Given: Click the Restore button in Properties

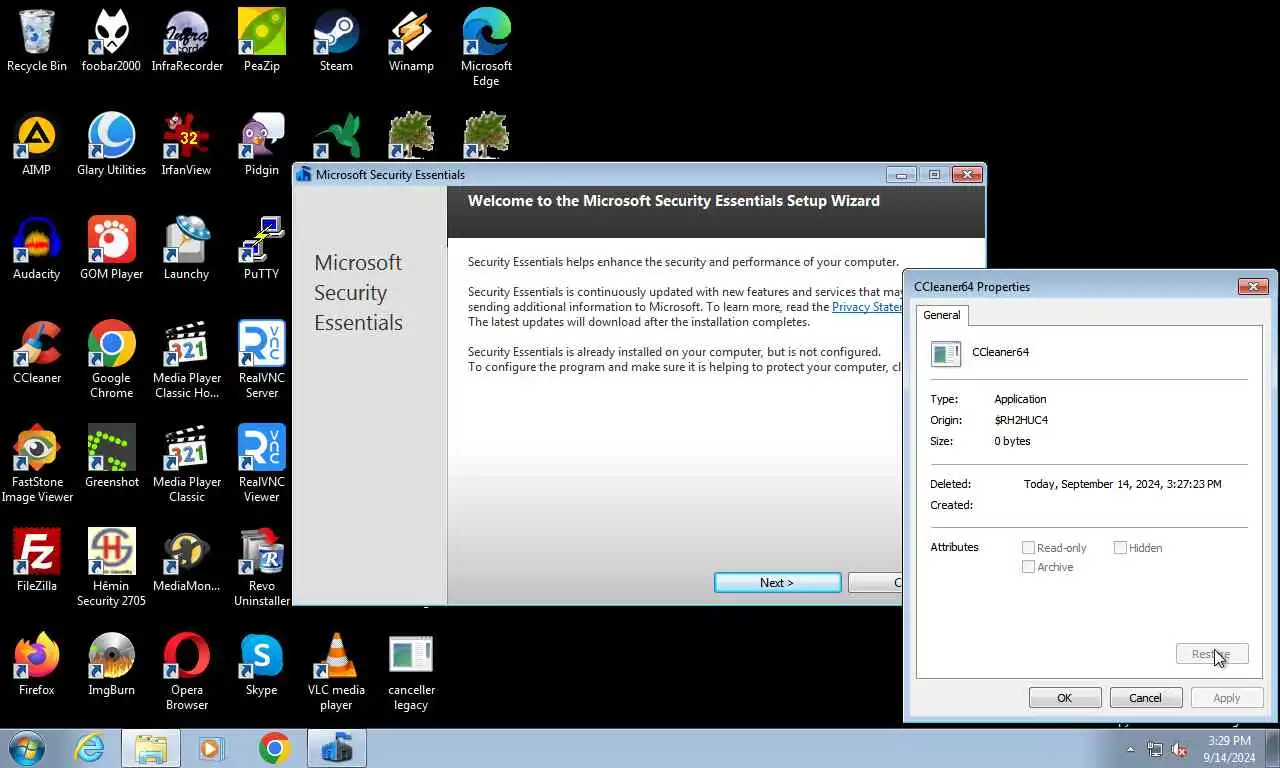Looking at the screenshot, I should coord(1212,654).
